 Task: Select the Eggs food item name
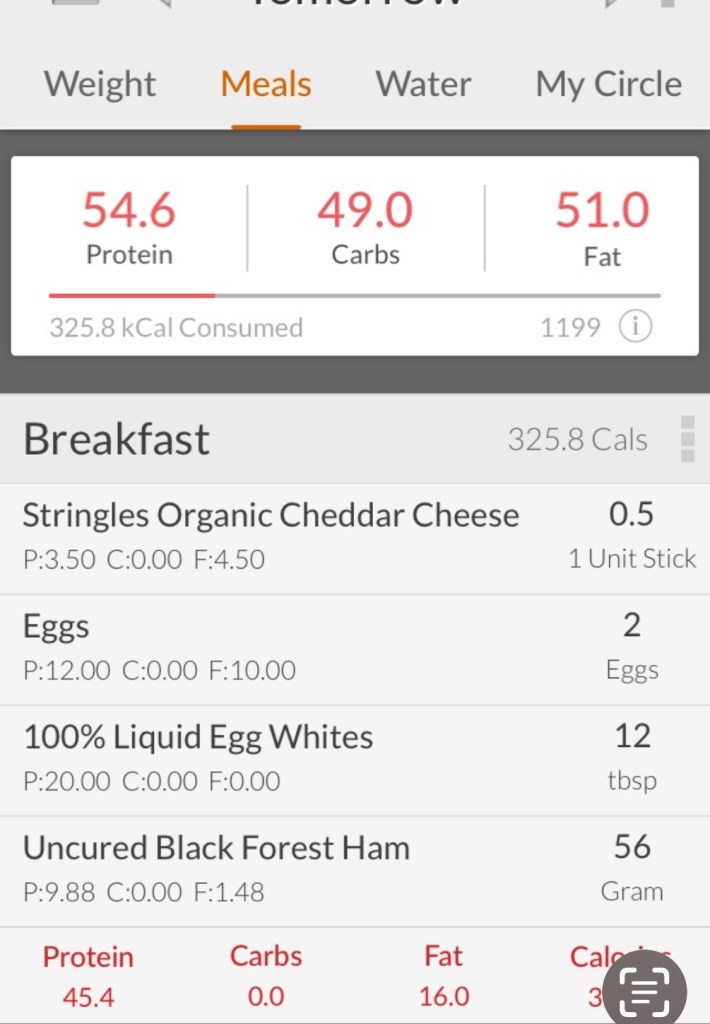click(56, 627)
